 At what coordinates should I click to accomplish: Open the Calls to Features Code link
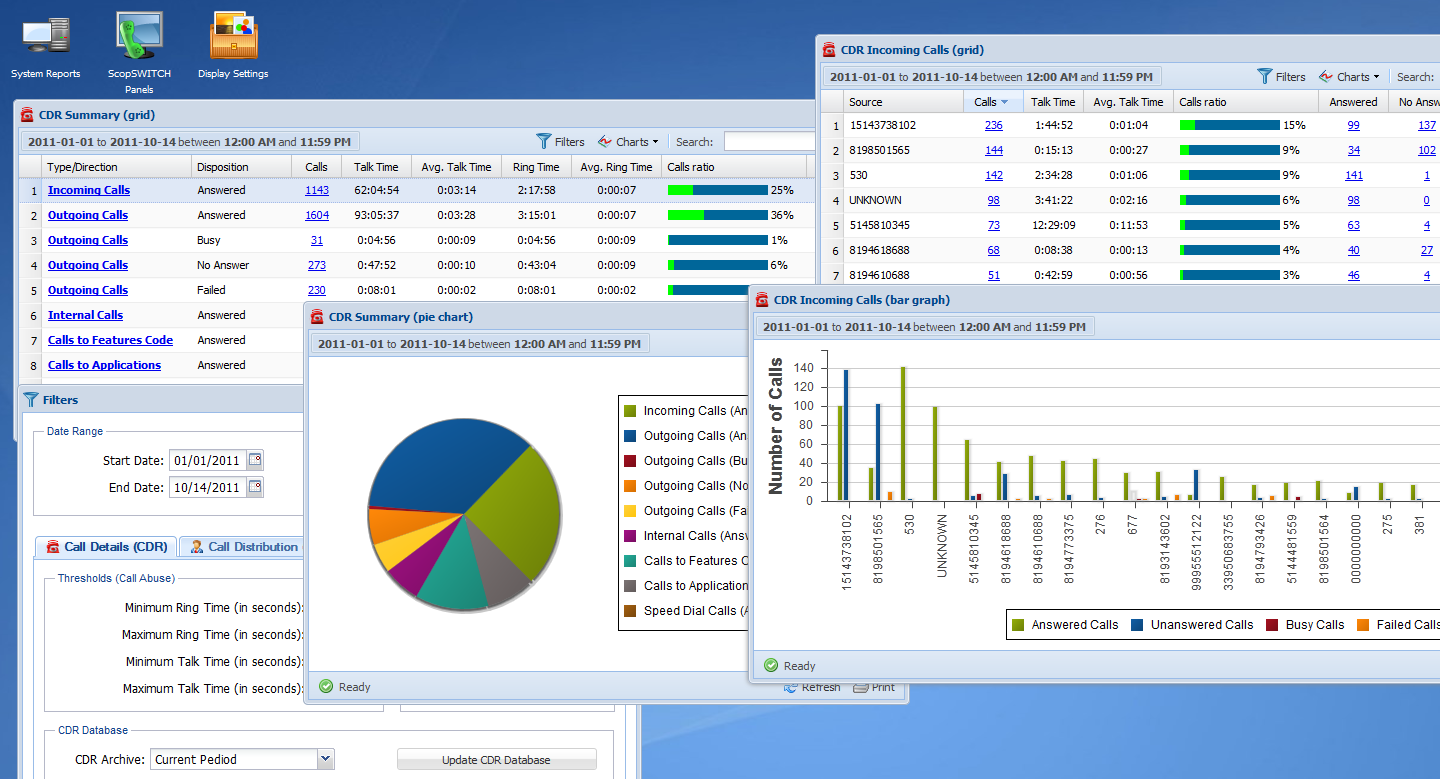click(110, 340)
